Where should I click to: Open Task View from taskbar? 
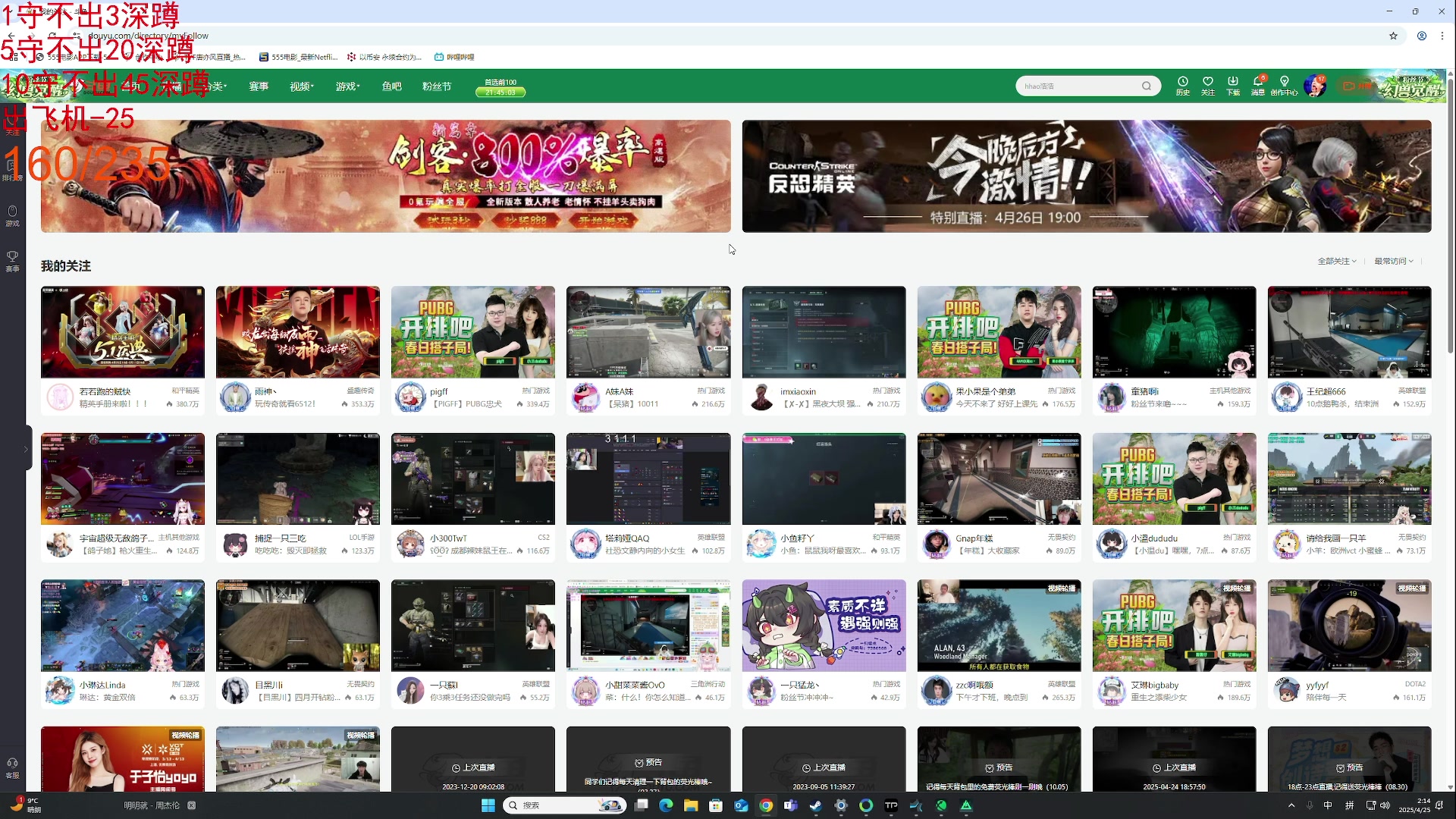click(x=642, y=805)
